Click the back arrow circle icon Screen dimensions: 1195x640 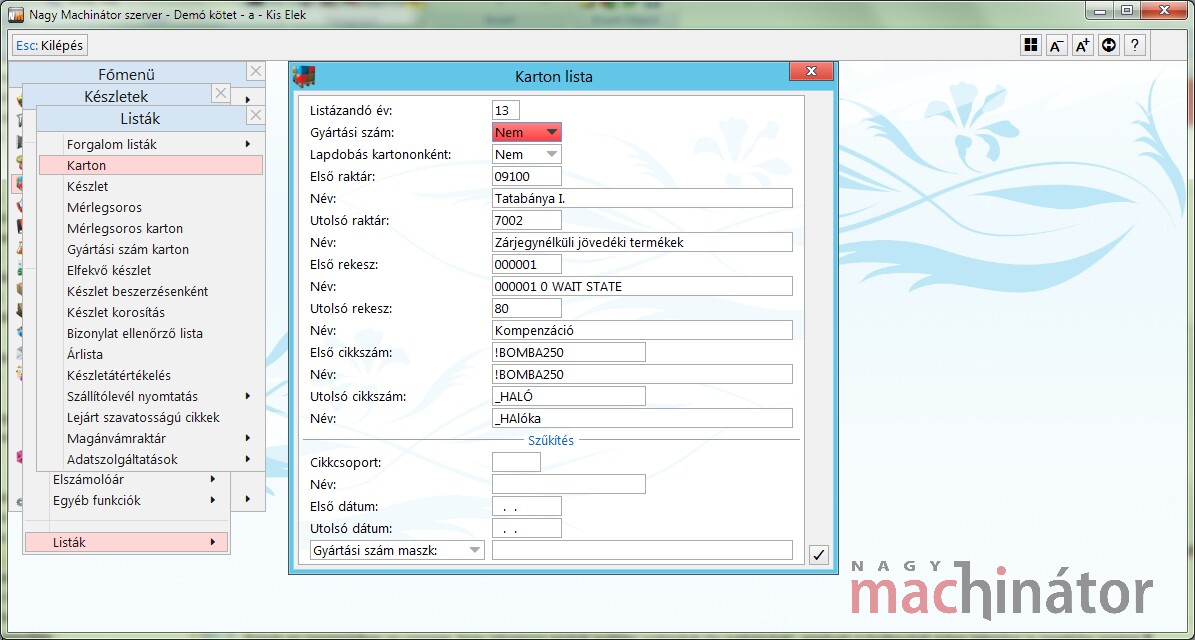(x=1109, y=46)
